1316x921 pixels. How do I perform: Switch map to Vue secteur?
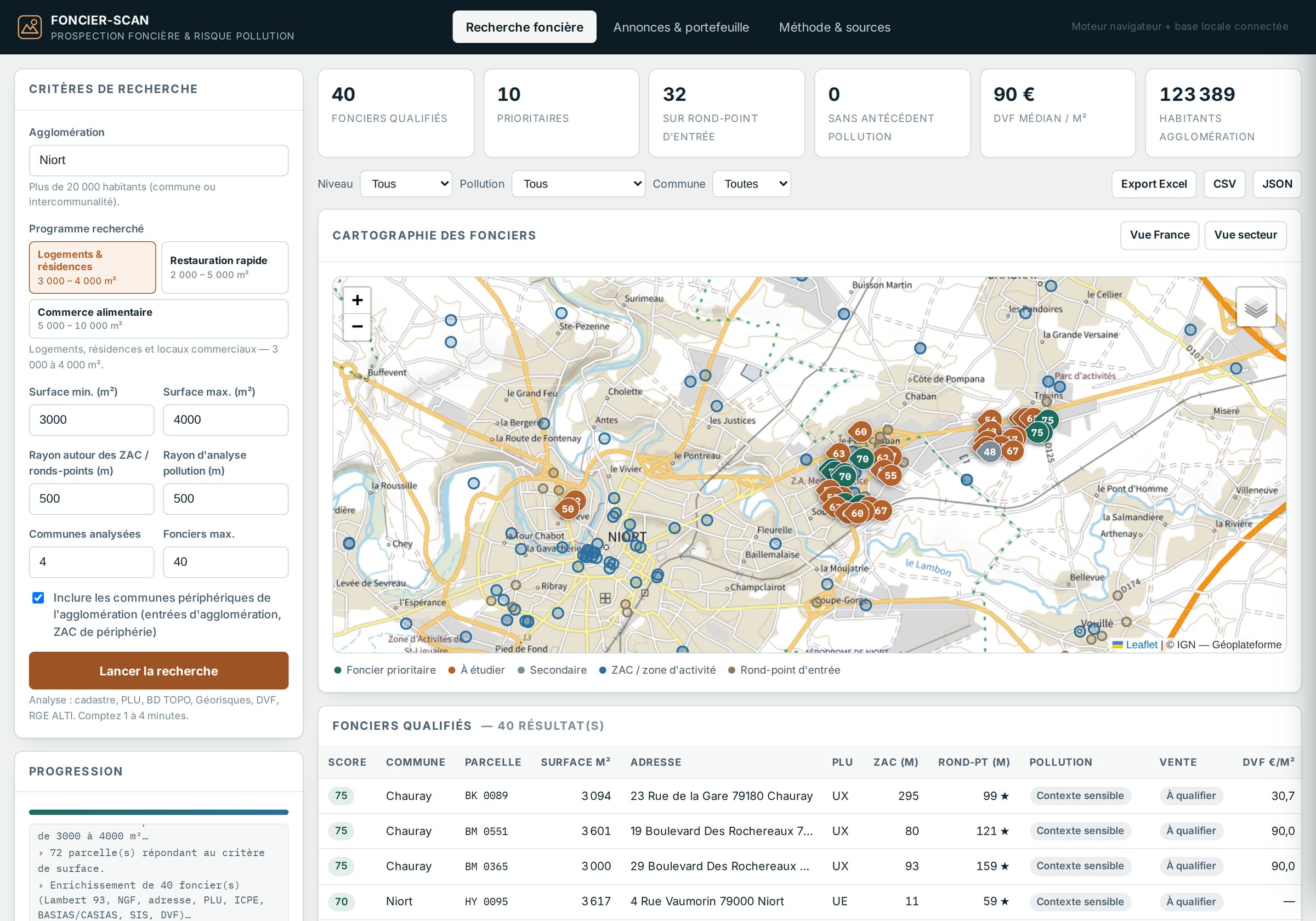[x=1245, y=235]
